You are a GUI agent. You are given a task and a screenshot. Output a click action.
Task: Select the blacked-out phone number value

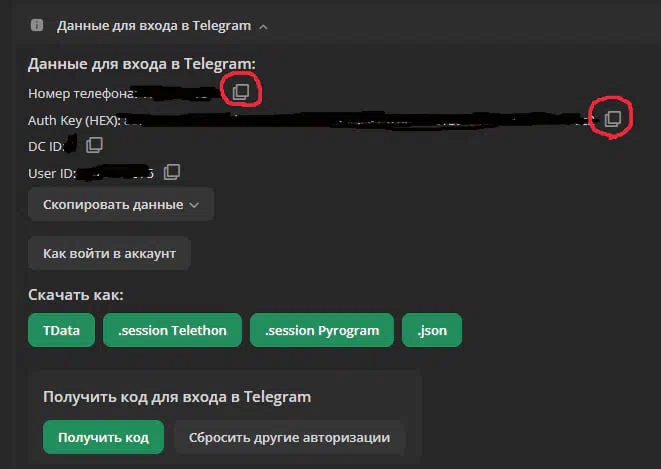[x=179, y=93]
